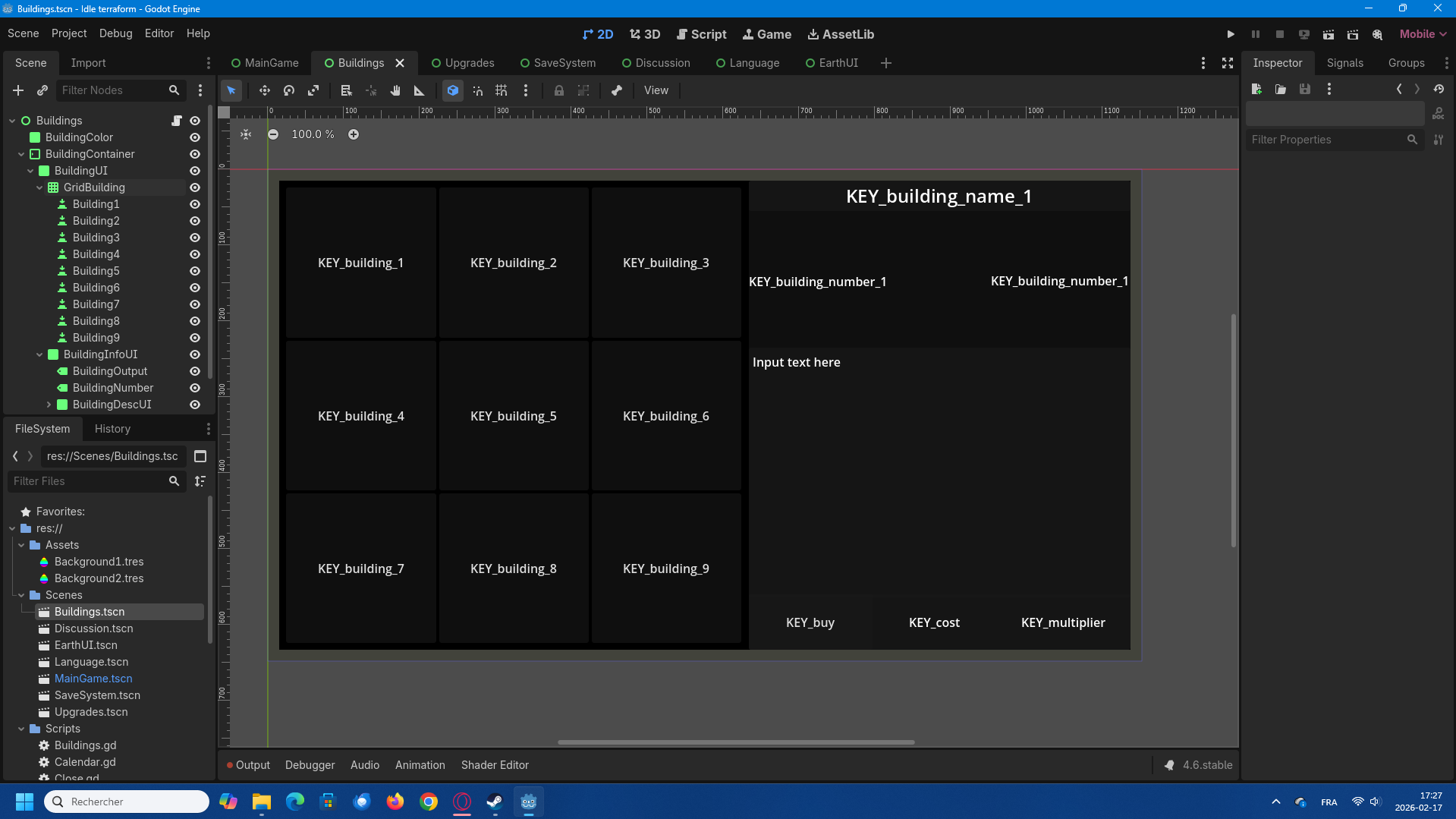Viewport: 1456px width, 819px height.
Task: Open the Mobile renderer dropdown
Action: pyautogui.click(x=1423, y=34)
